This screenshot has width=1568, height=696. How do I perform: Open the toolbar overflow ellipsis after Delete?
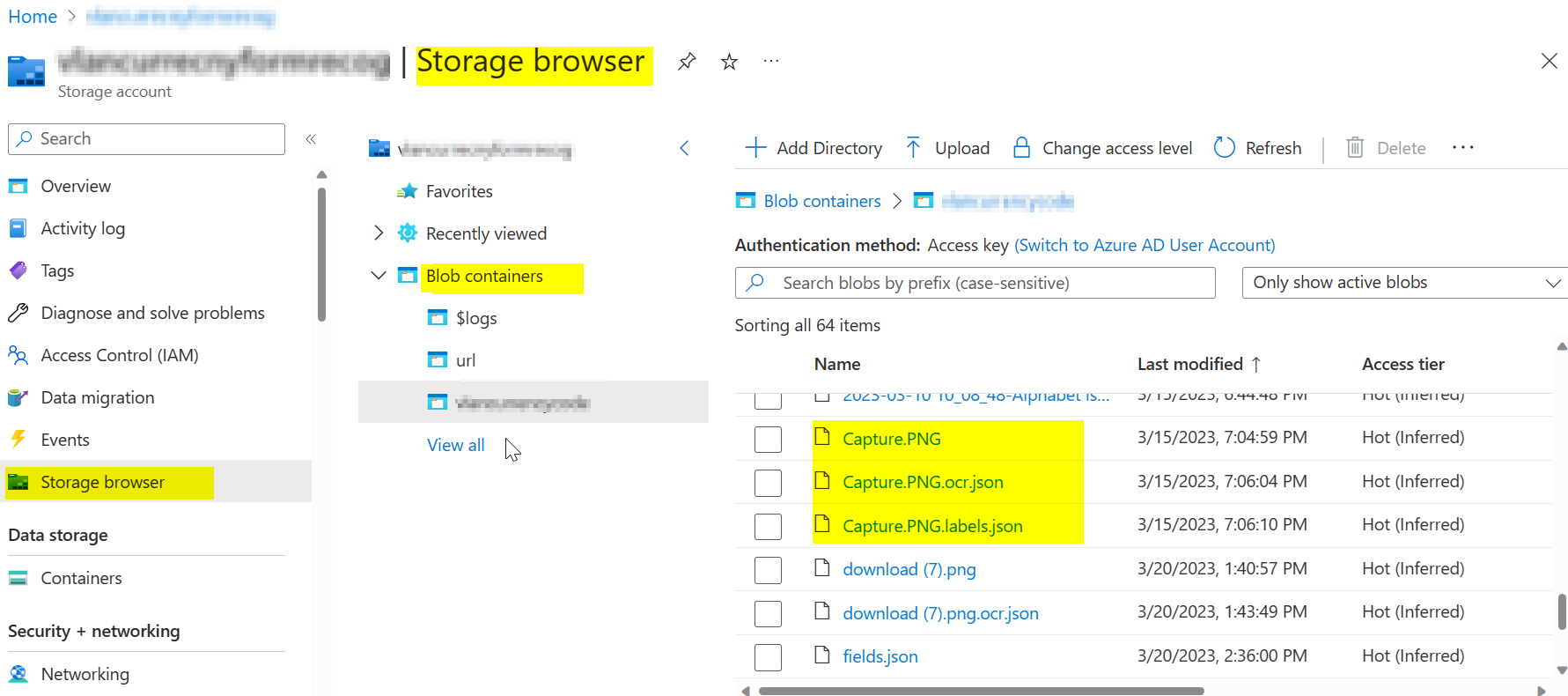[x=1463, y=147]
